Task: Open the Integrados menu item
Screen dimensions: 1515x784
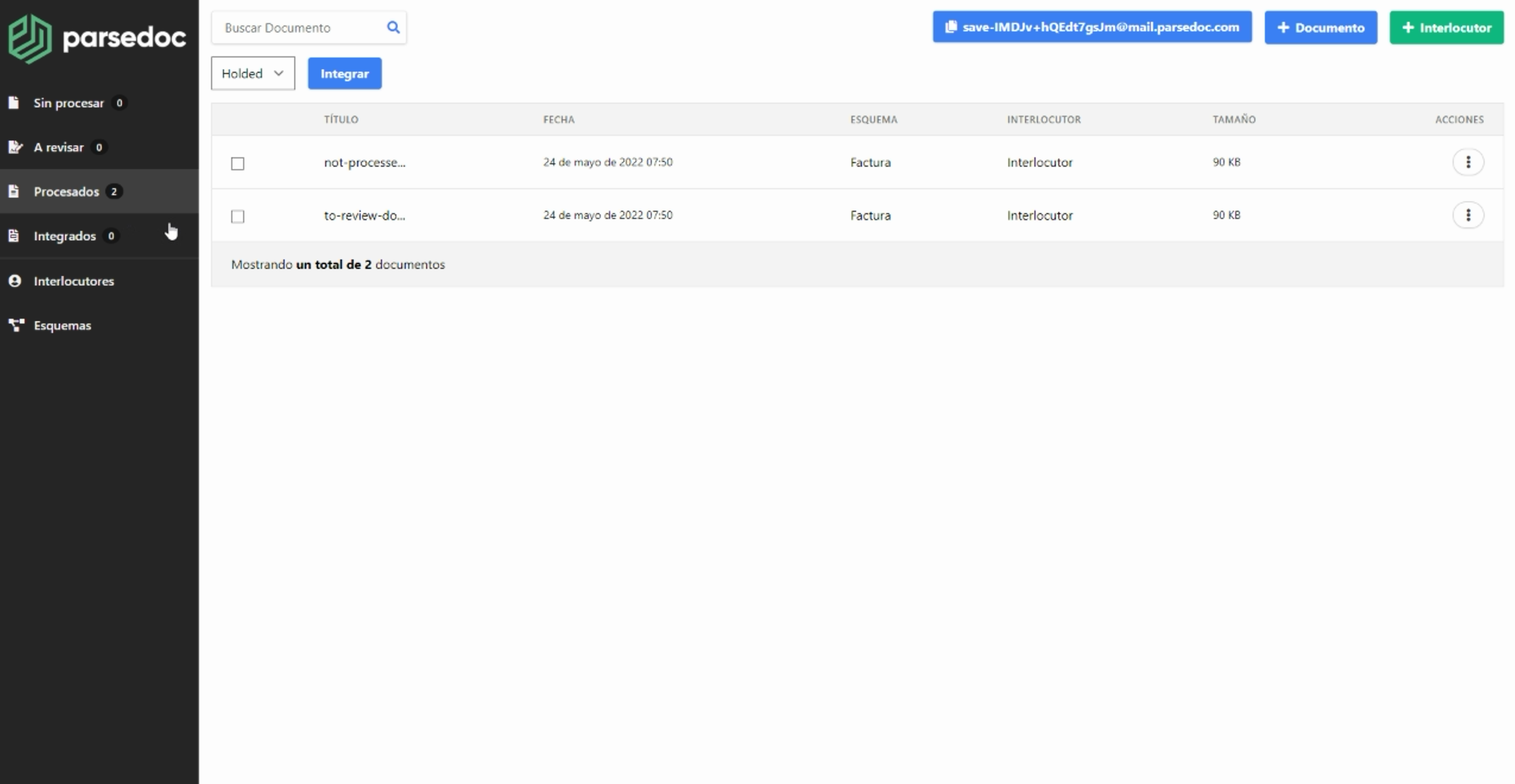Action: (65, 236)
